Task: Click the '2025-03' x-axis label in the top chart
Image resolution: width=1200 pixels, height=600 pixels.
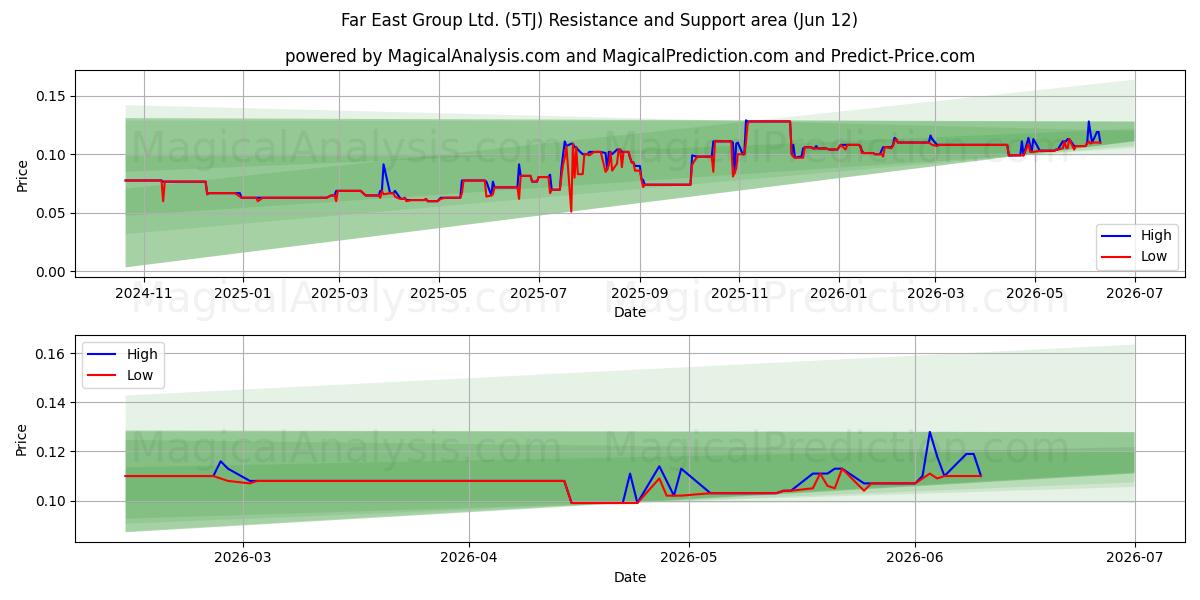Action: pyautogui.click(x=338, y=293)
